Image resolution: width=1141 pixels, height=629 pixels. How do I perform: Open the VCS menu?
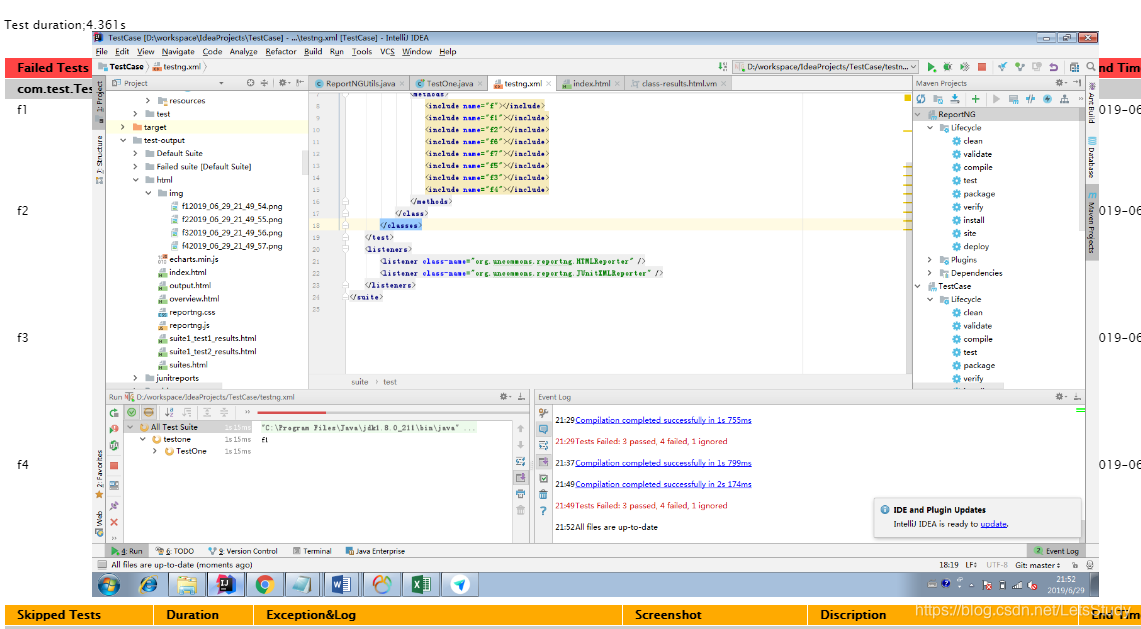tap(387, 52)
